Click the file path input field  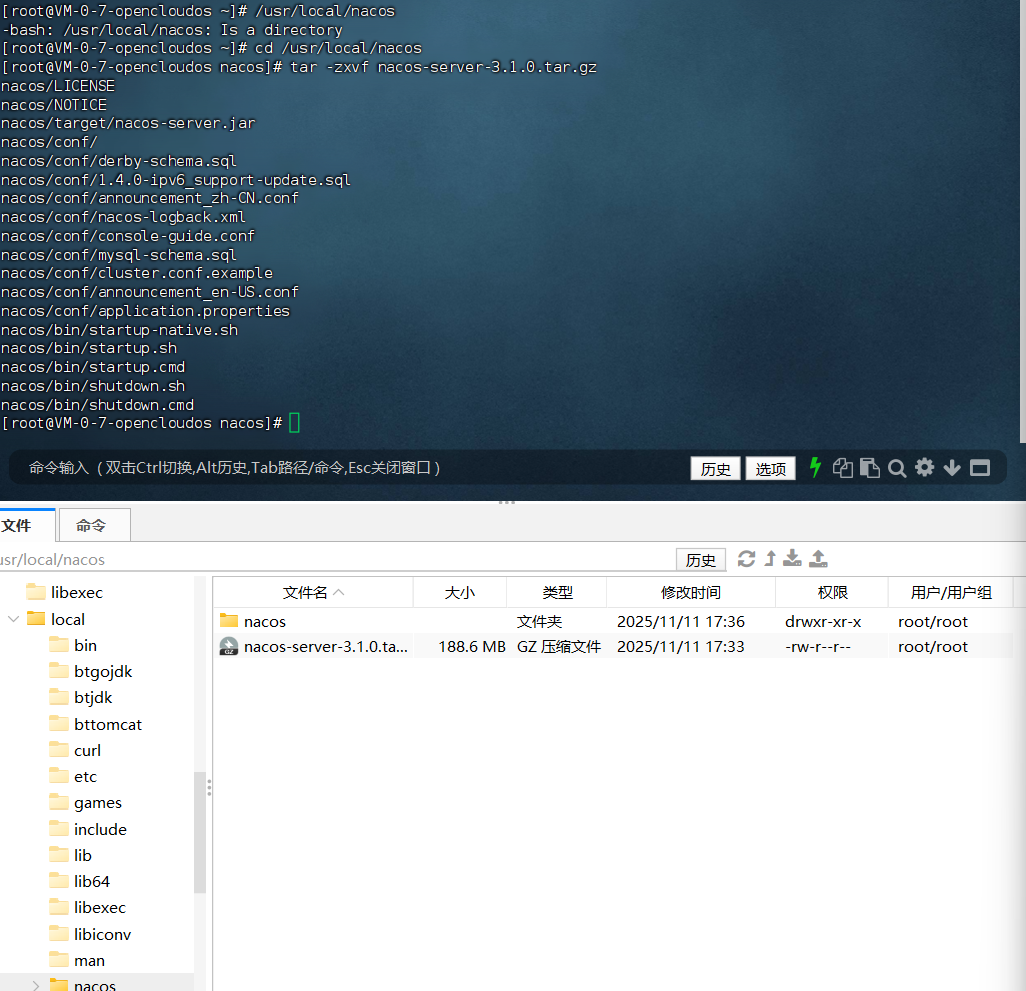click(x=330, y=560)
